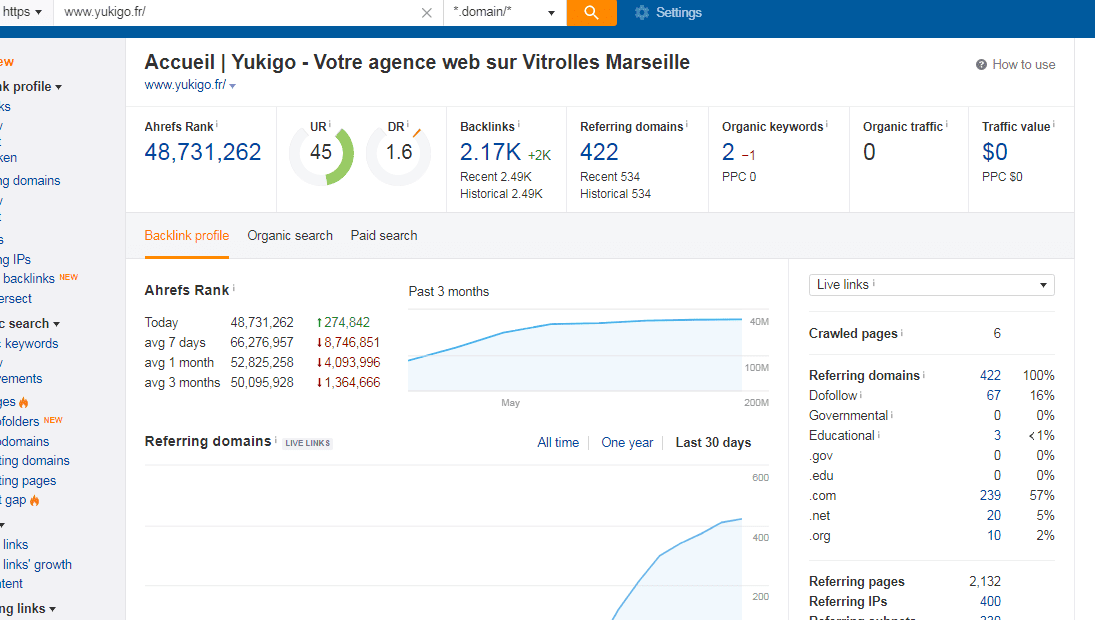Click Referring IPs count 400
The width and height of the screenshot is (1095, 620).
990,601
